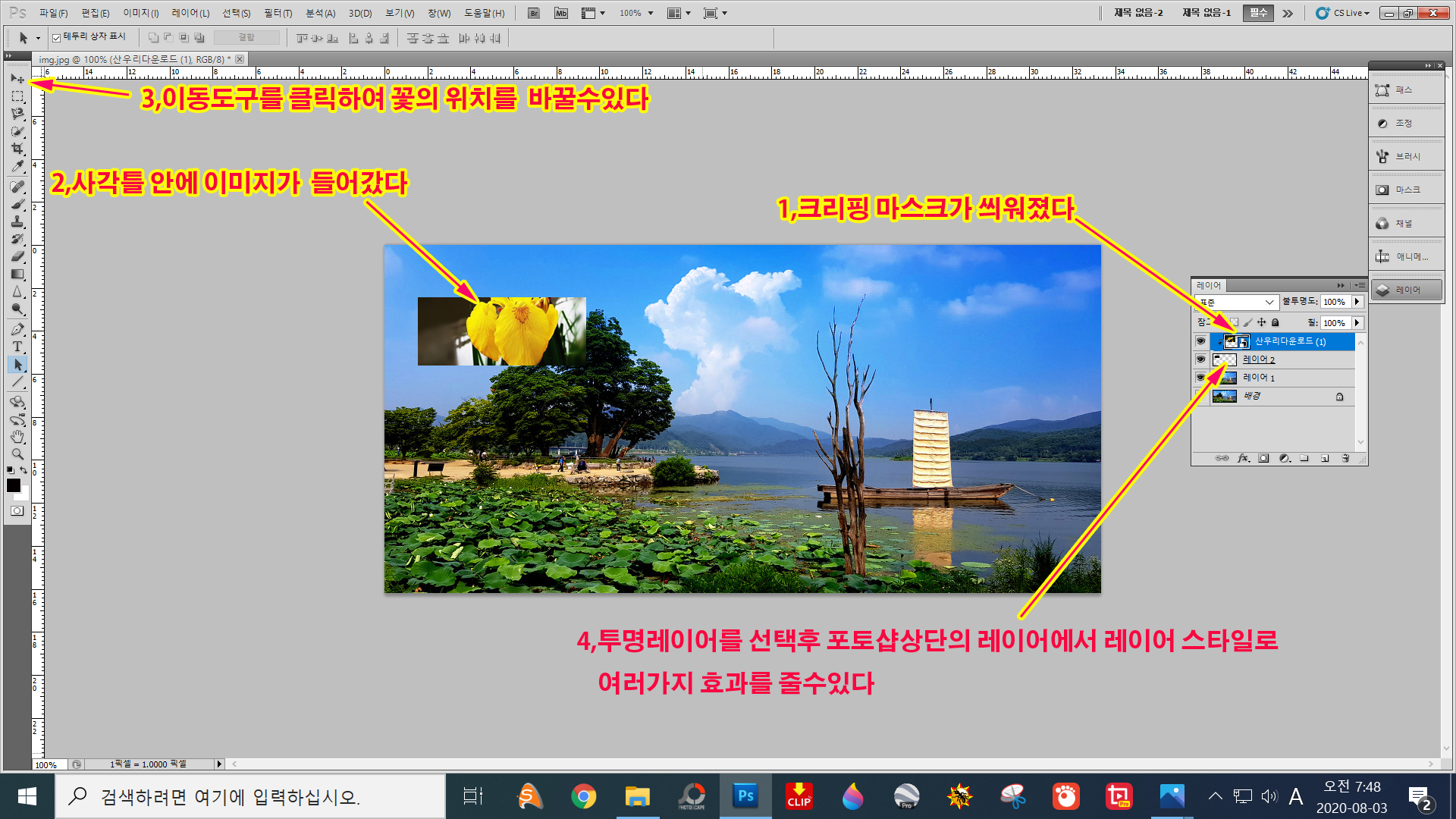Delete layer with trash icon
Image resolution: width=1456 pixels, height=819 pixels.
(1345, 459)
